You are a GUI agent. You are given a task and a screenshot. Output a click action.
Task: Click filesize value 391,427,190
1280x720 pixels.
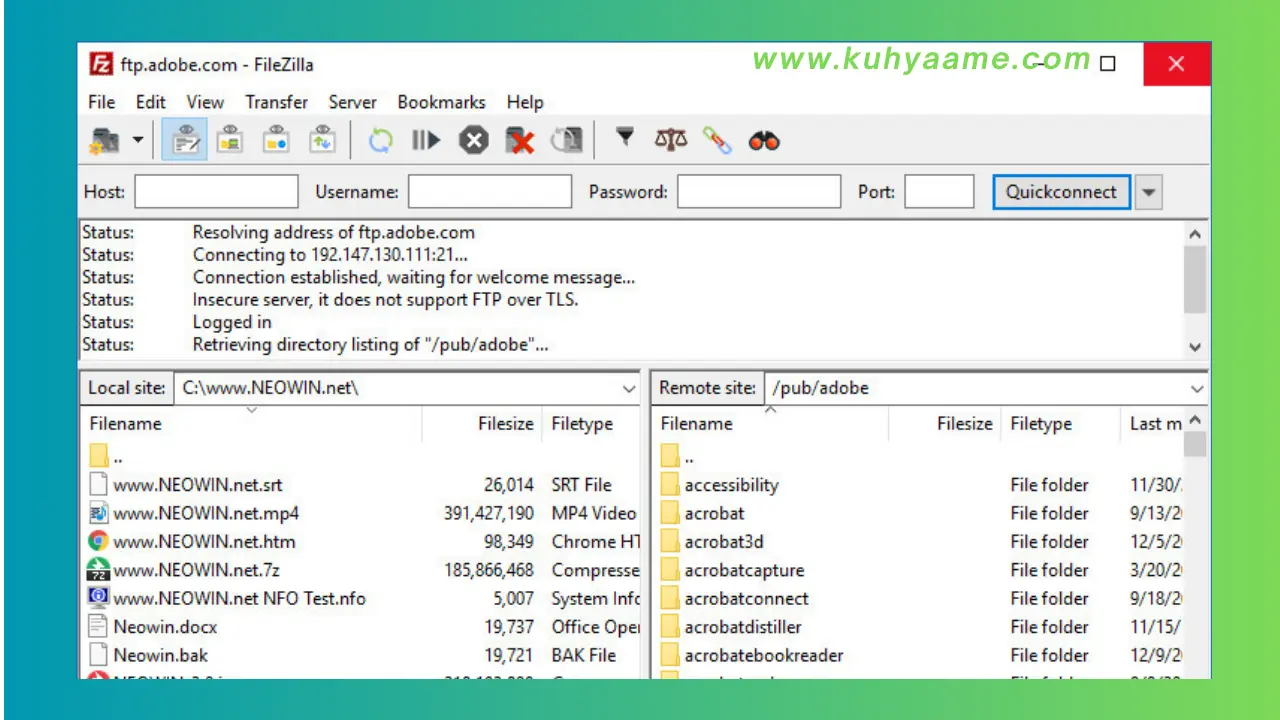tap(488, 513)
